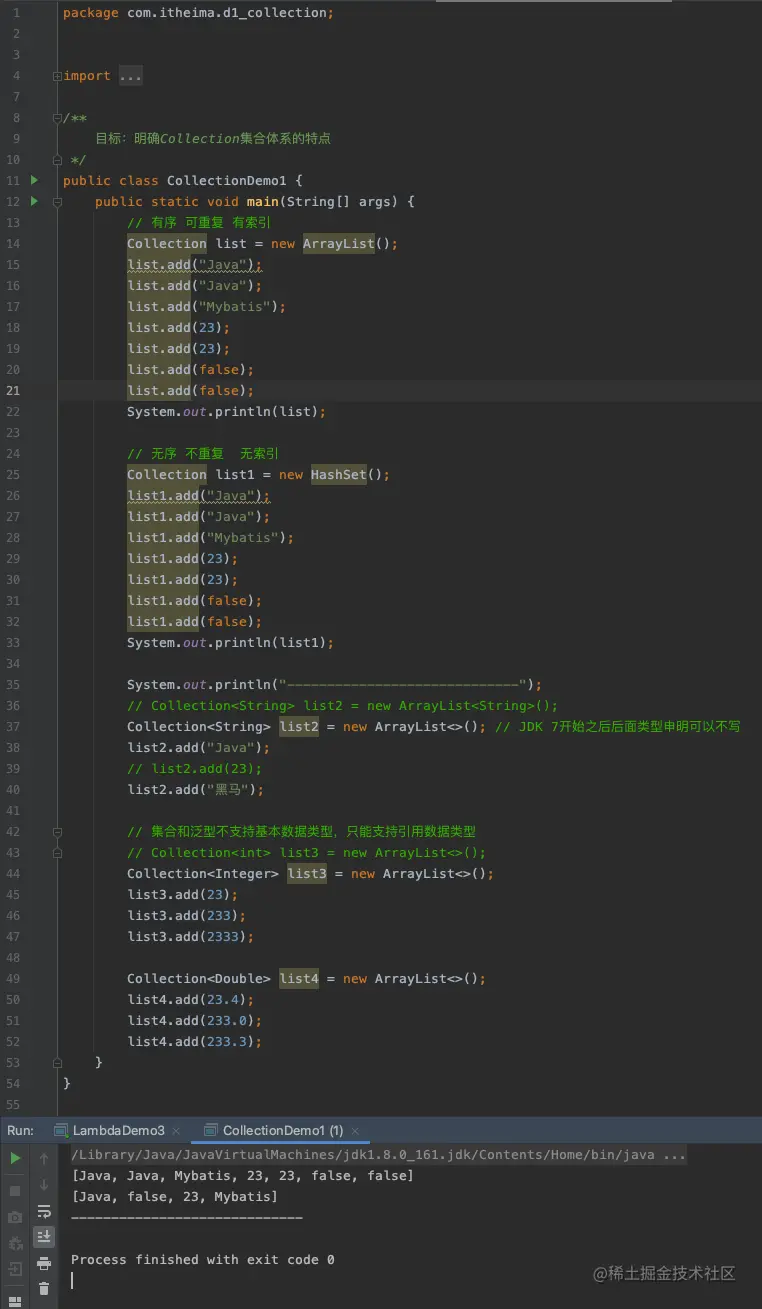Collapse the Javadoc comment at line 8

click(x=58, y=118)
